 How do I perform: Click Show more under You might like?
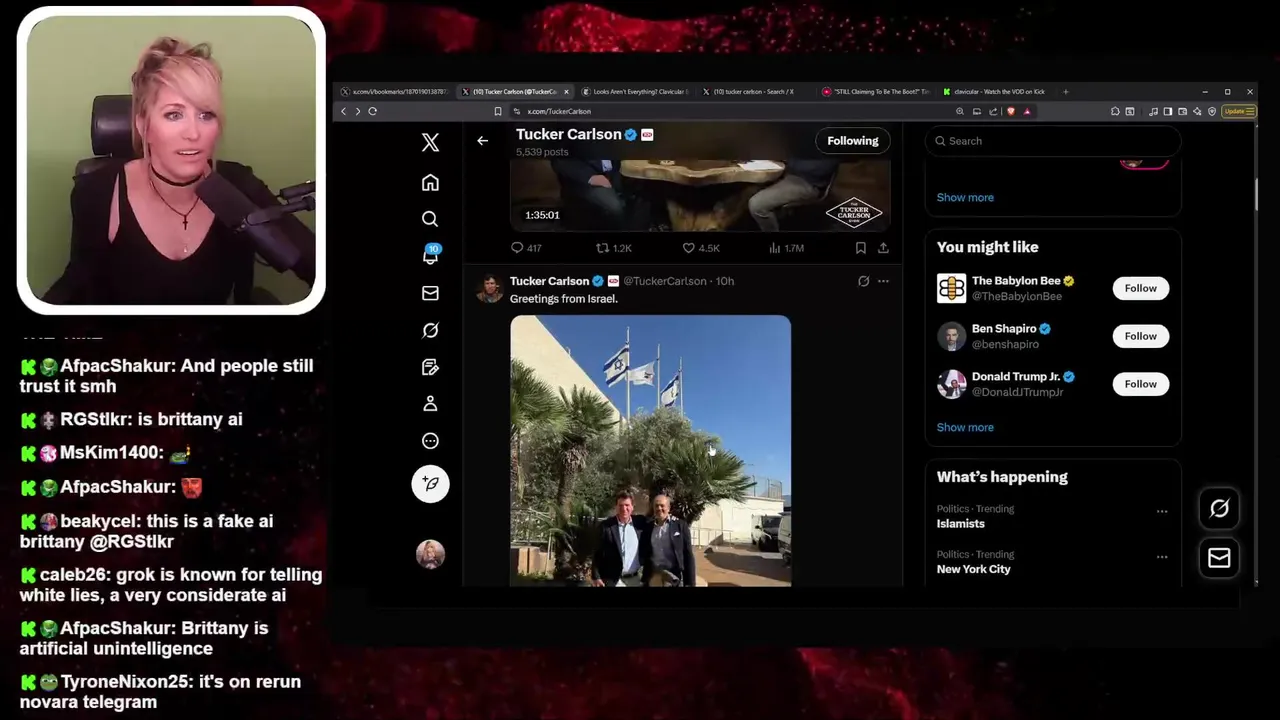tap(965, 427)
